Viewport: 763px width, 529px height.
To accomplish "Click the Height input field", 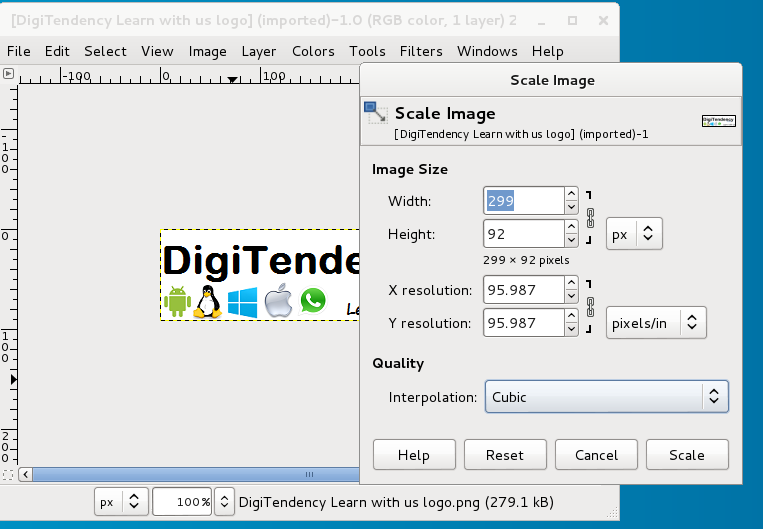I will coord(524,234).
